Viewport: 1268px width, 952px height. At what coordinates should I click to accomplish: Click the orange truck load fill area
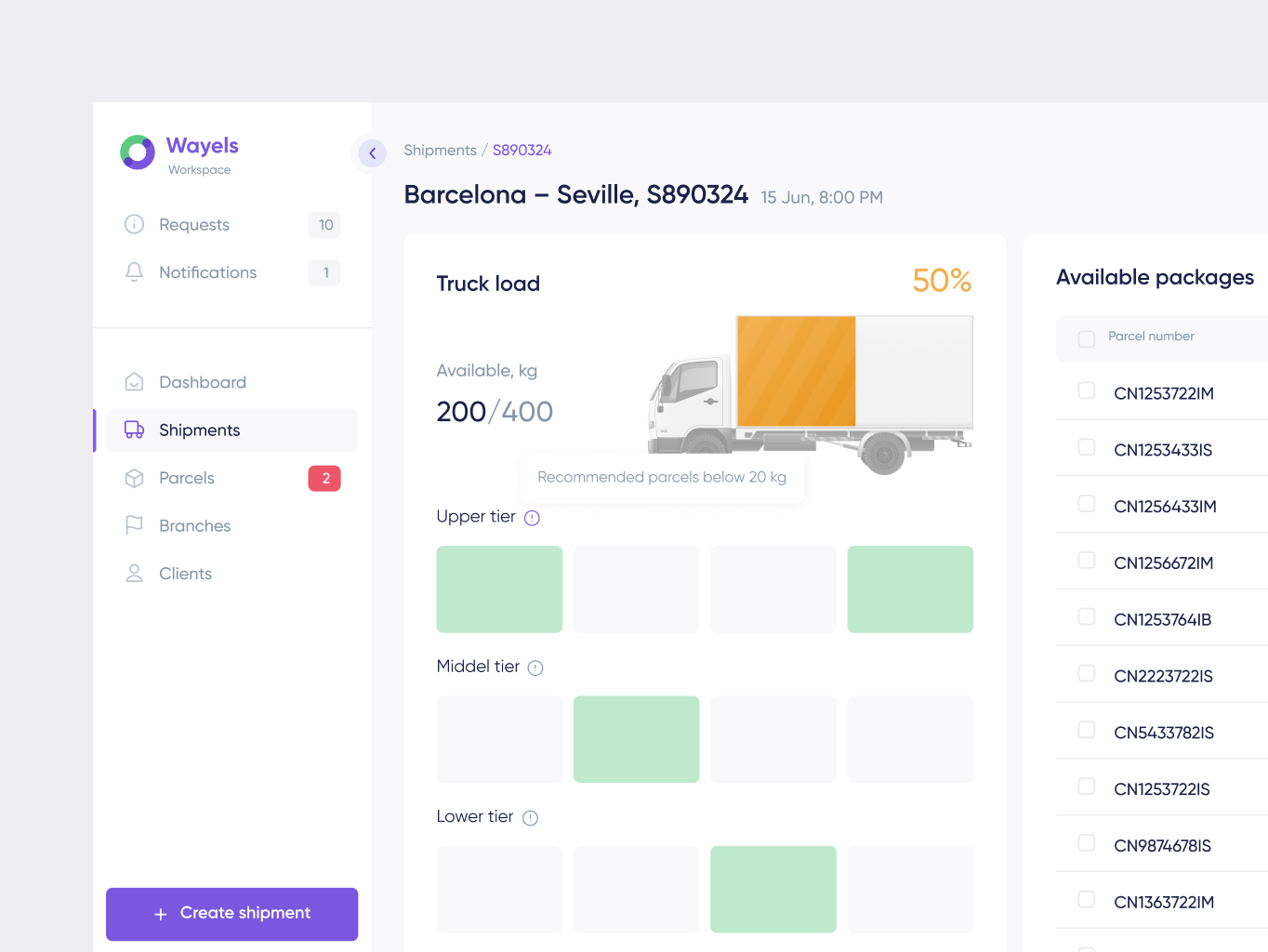click(x=795, y=372)
